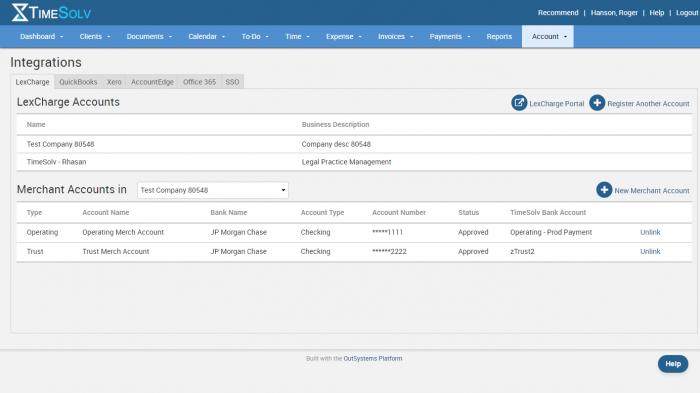Click the Trust Merch Account name cell

point(116,251)
